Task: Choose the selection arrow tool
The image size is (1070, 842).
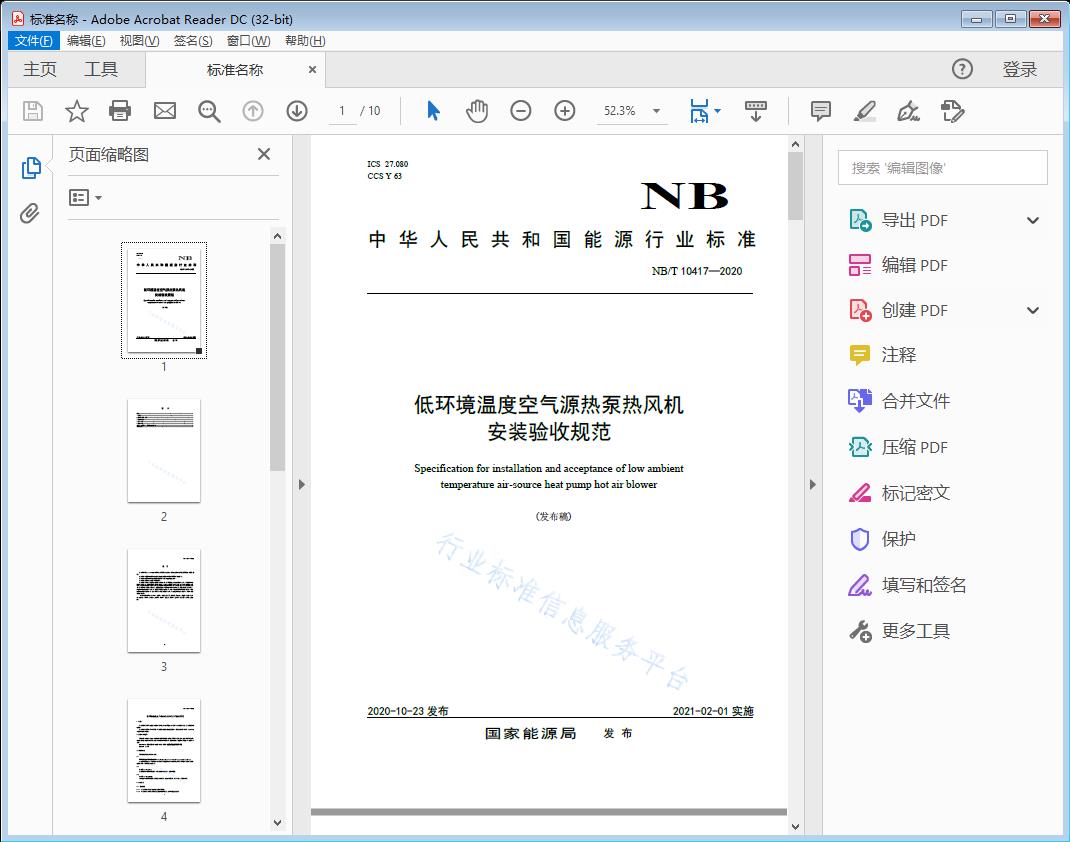Action: pos(433,111)
